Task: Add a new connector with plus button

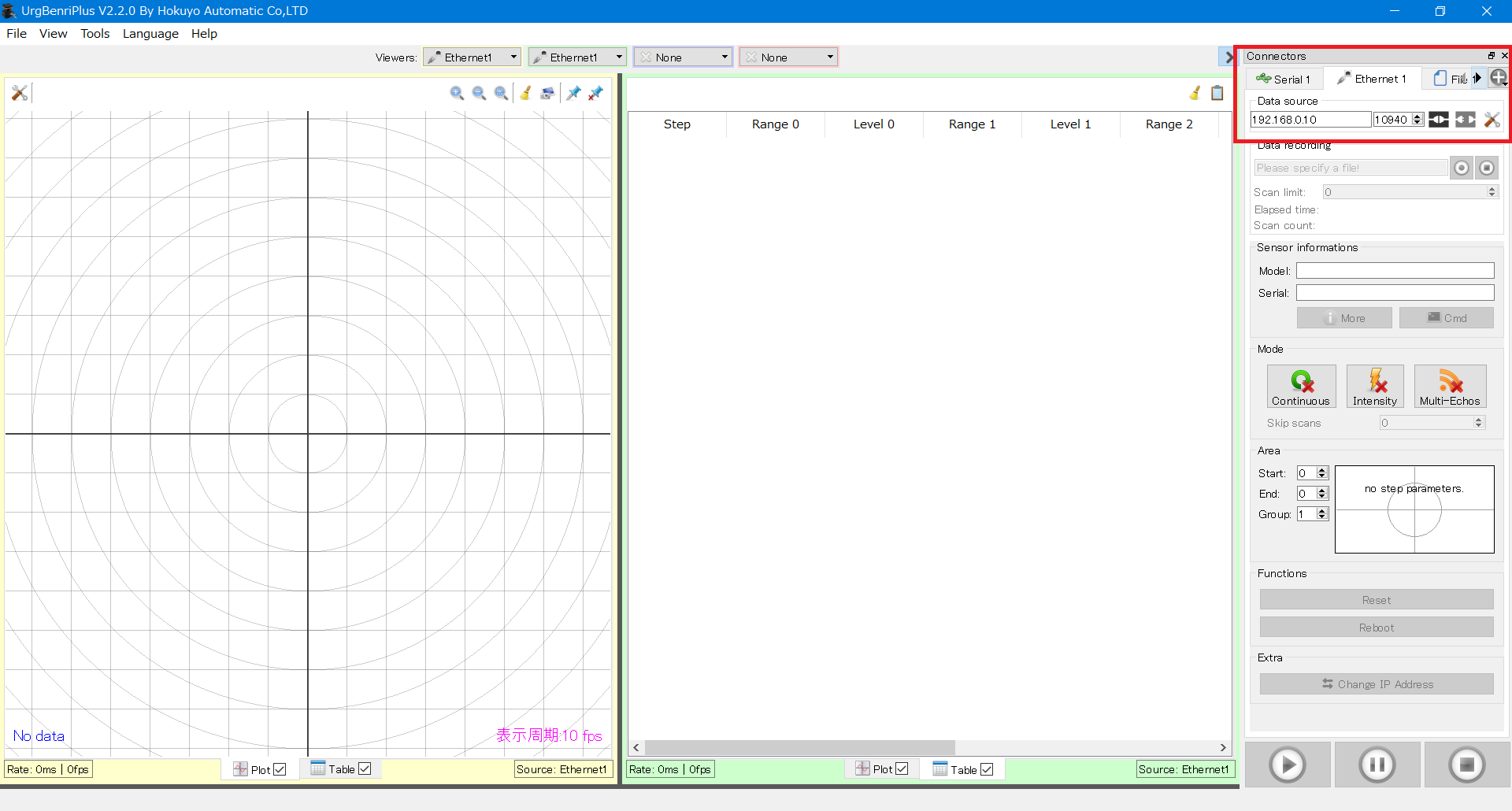Action: (x=1499, y=78)
